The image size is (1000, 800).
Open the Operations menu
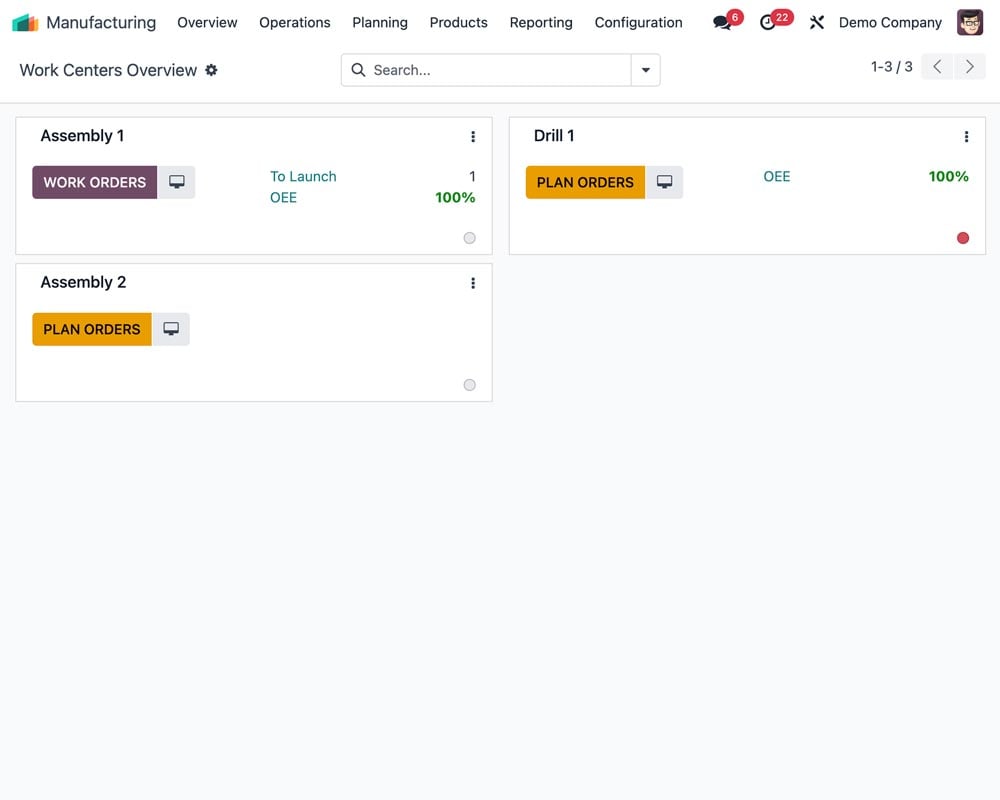click(294, 22)
